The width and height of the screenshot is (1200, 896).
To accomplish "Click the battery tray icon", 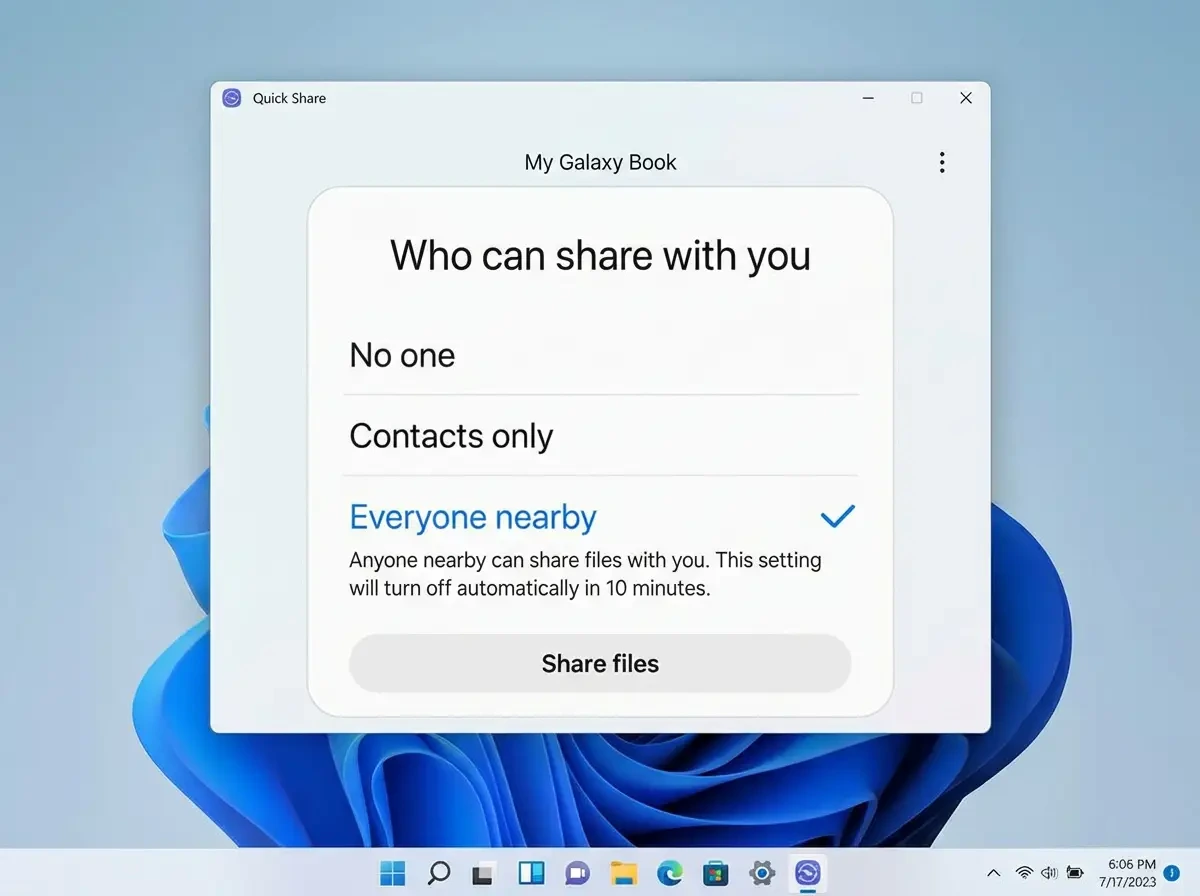I will click(1076, 873).
